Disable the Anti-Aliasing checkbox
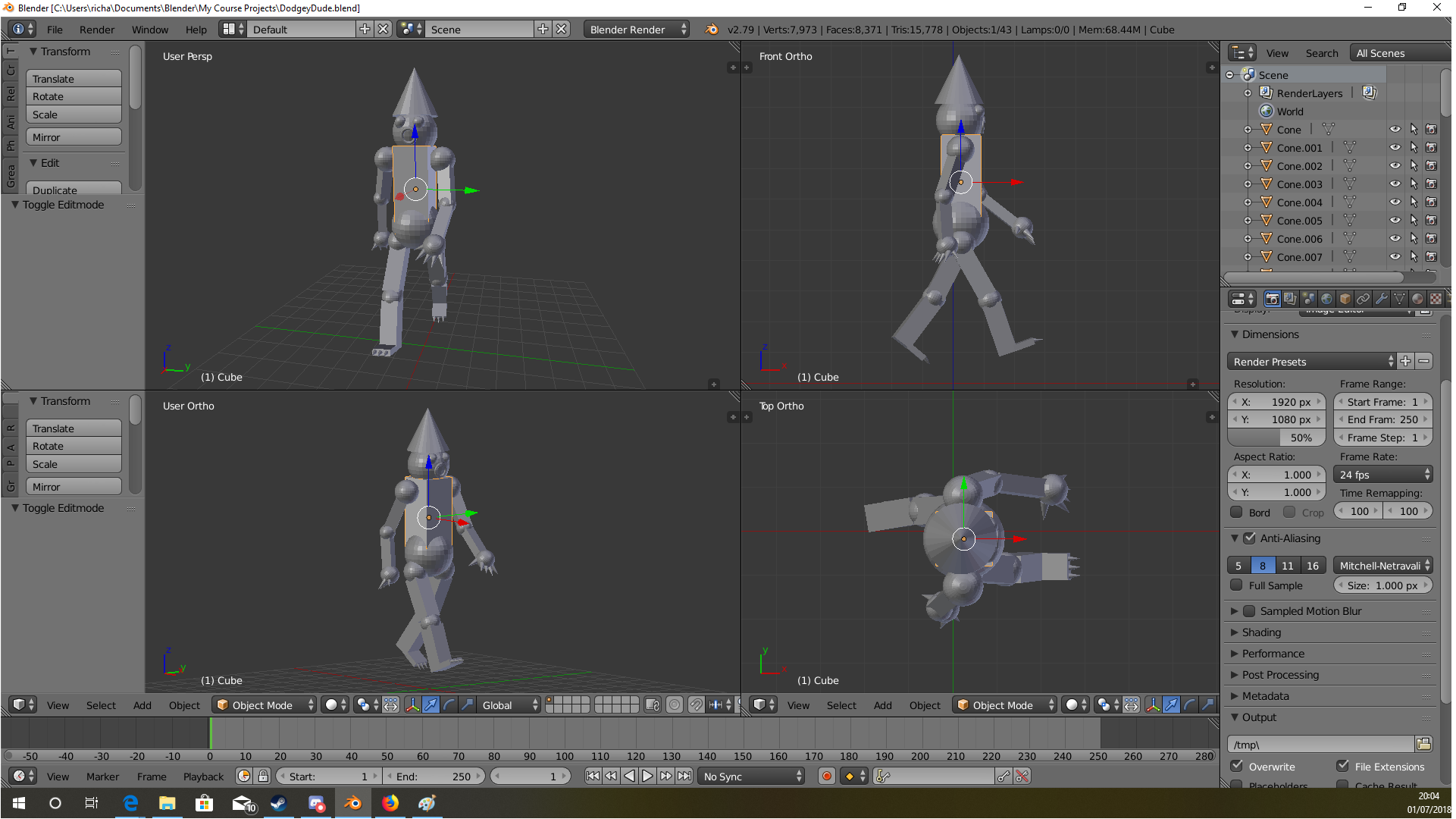Image resolution: width=1456 pixels, height=819 pixels. (1250, 538)
